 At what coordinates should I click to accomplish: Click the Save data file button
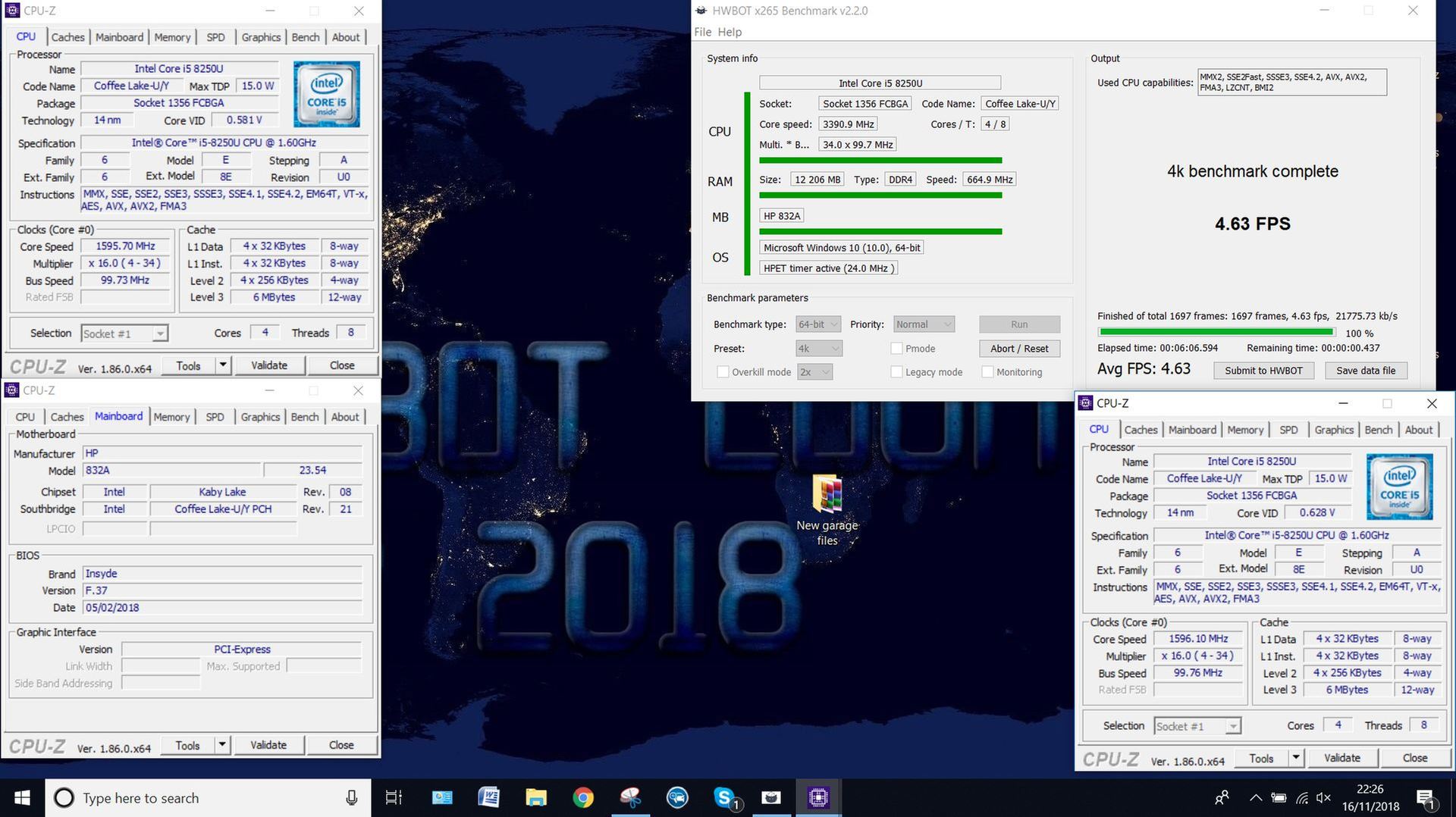tap(1366, 371)
